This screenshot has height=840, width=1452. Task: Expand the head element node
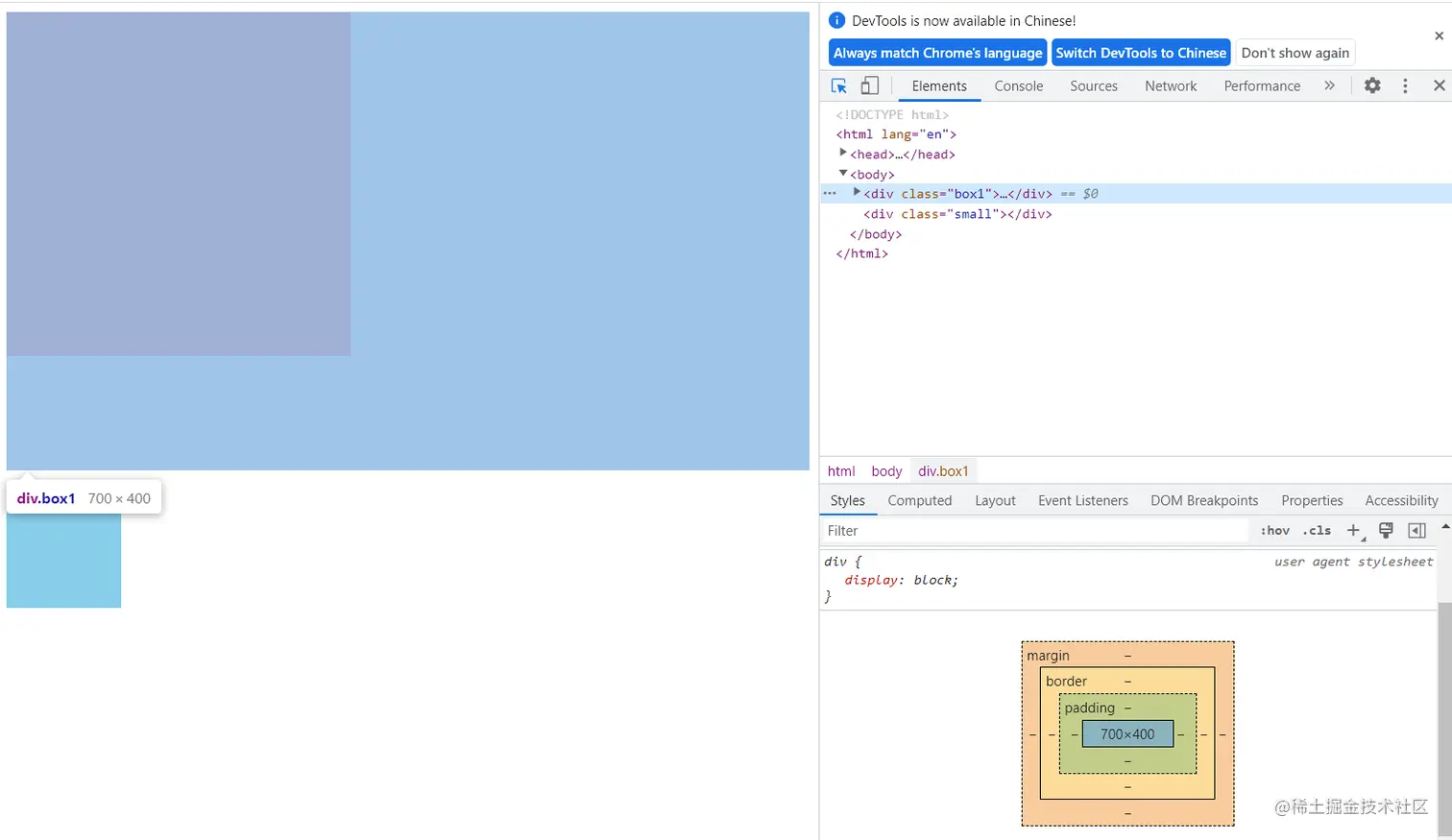(843, 153)
